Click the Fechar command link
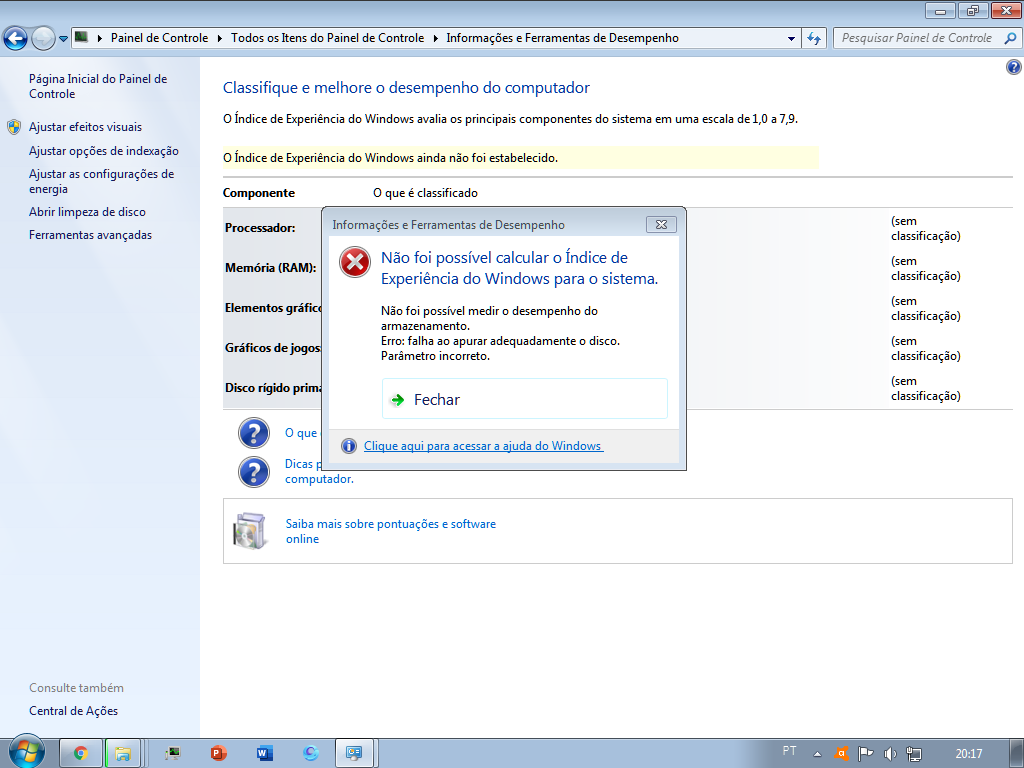The height and width of the screenshot is (768, 1024). 524,399
